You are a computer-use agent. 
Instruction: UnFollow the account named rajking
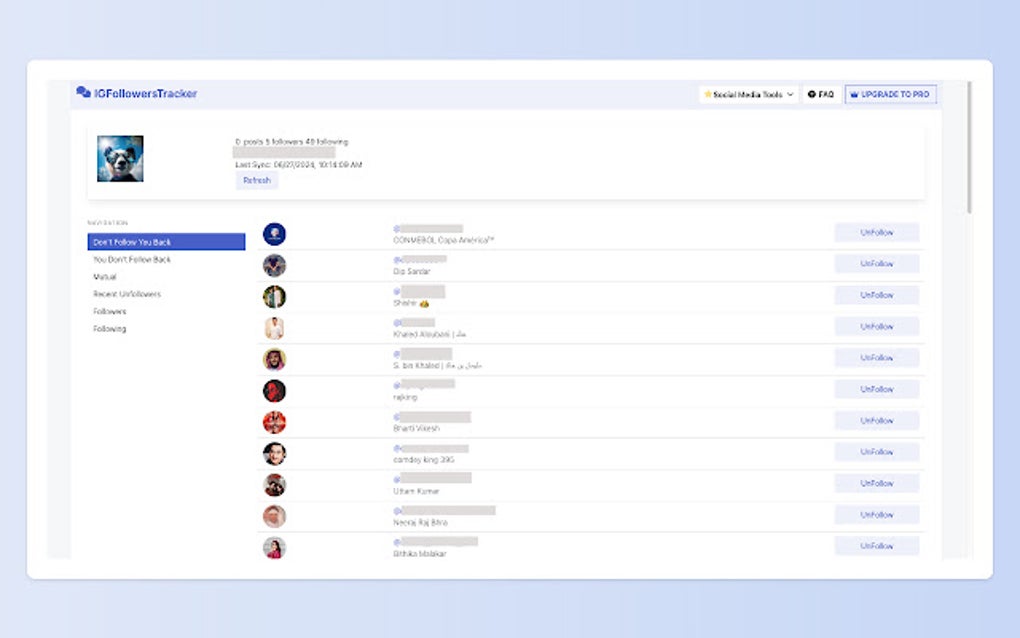pyautogui.click(x=877, y=389)
